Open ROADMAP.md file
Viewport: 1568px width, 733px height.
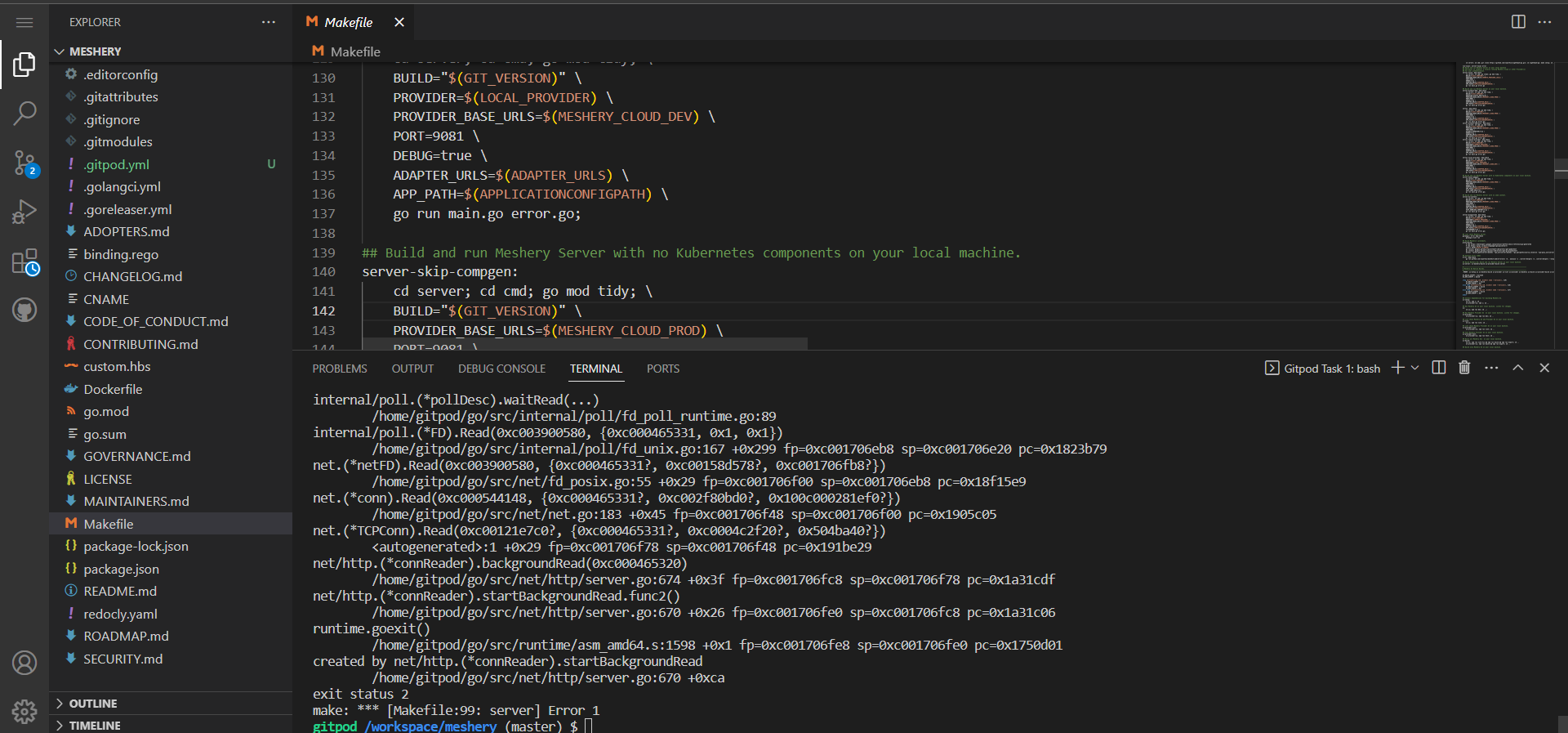[171, 636]
